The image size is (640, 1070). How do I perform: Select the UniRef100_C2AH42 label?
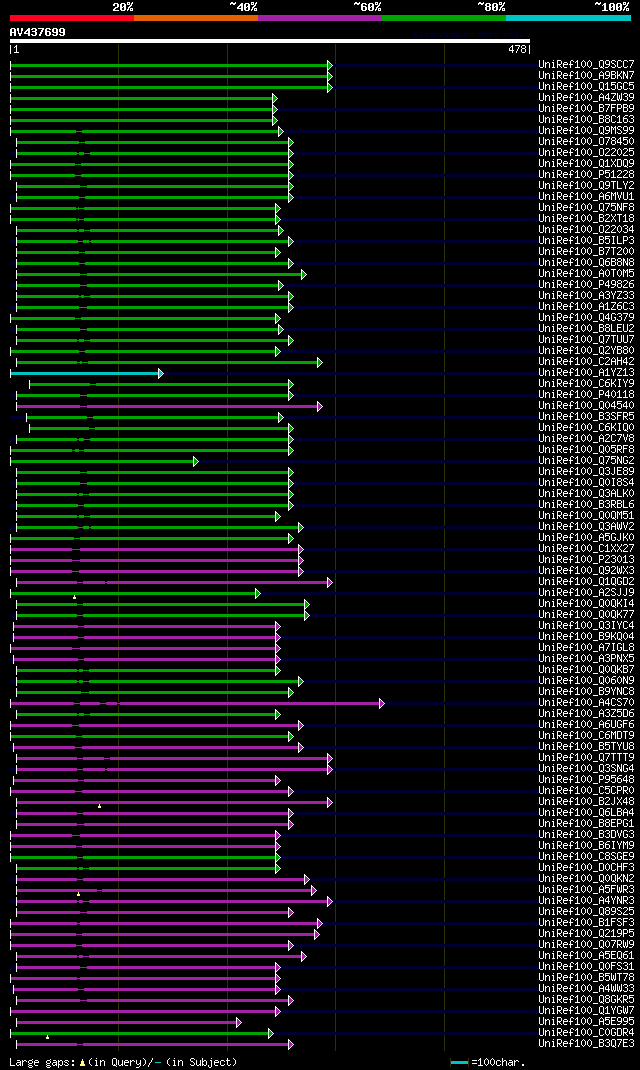pyautogui.click(x=586, y=362)
